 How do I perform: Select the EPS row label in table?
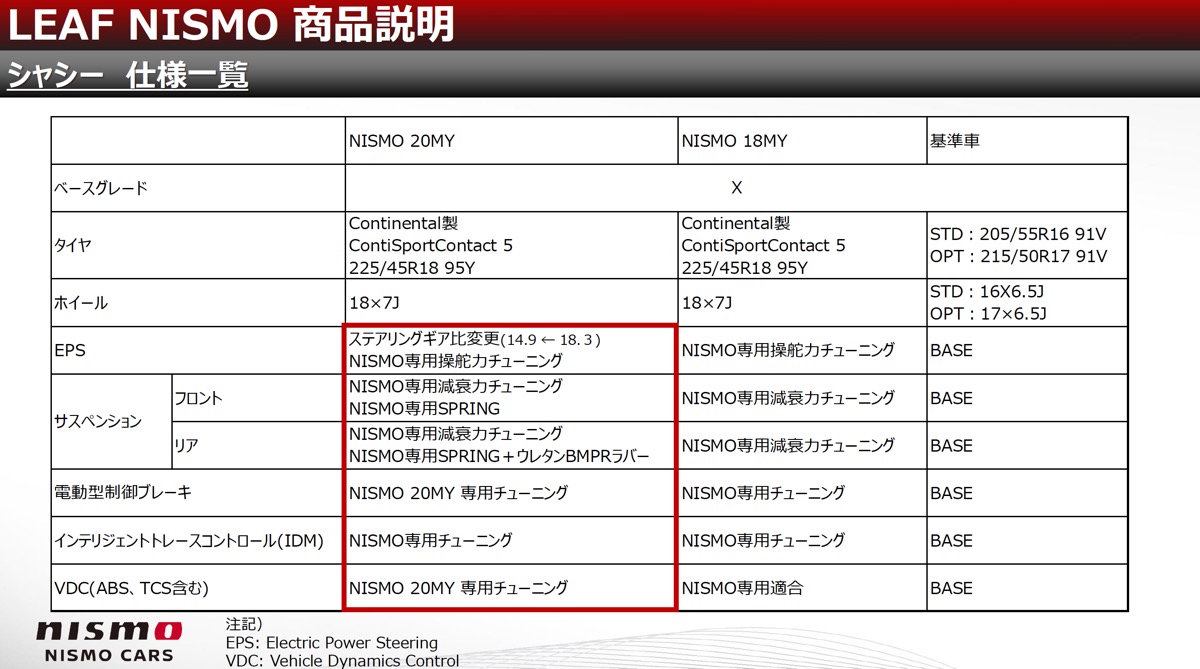69,351
